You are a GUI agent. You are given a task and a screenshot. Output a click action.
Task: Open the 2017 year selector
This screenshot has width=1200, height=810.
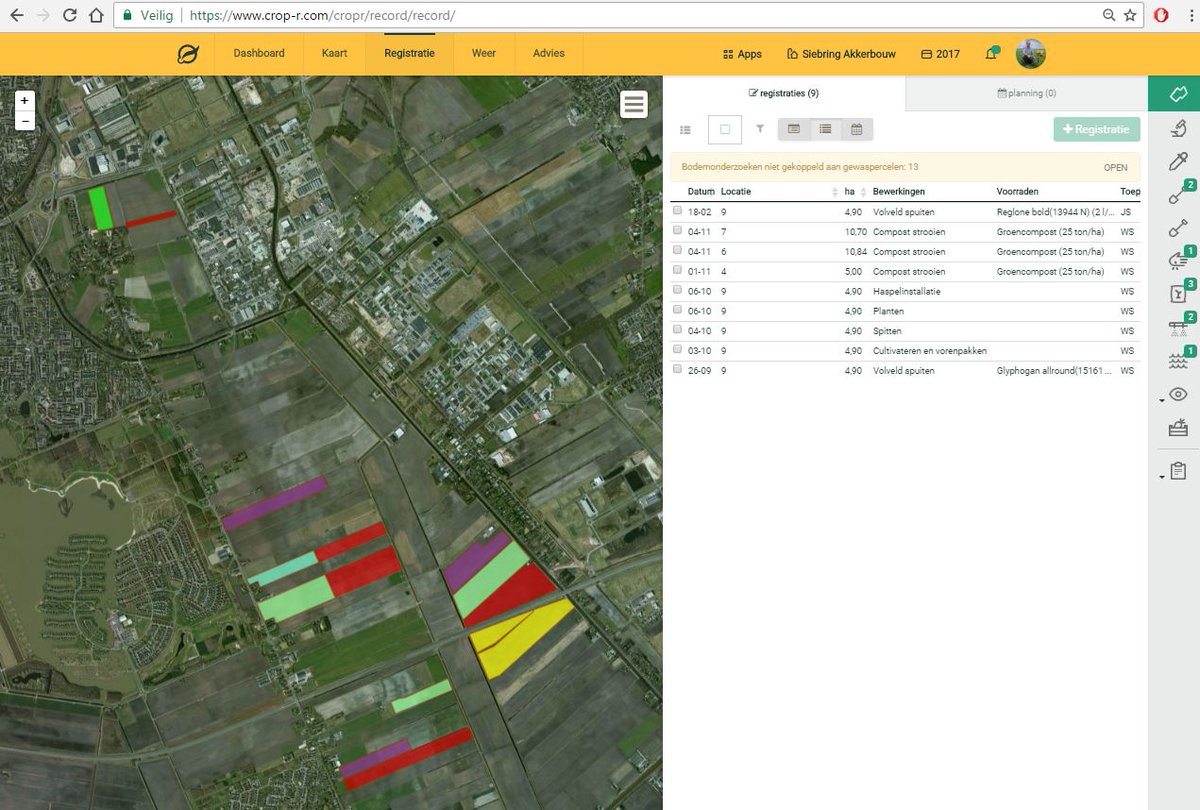click(x=940, y=54)
